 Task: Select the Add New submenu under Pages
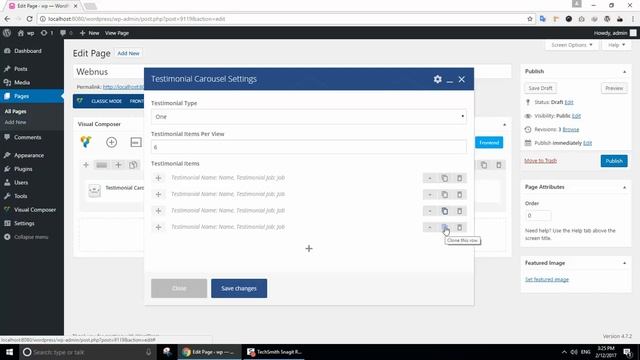[16, 122]
